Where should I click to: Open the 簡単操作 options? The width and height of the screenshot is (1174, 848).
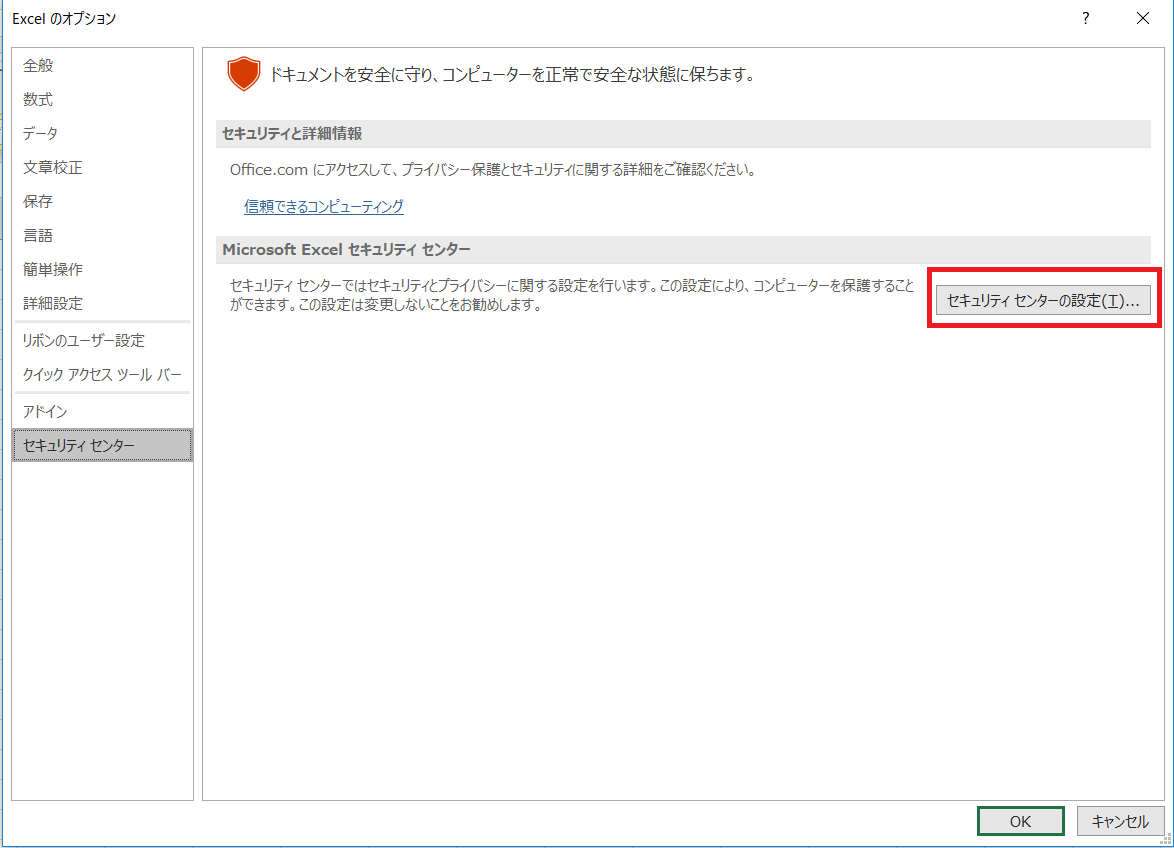tap(52, 269)
